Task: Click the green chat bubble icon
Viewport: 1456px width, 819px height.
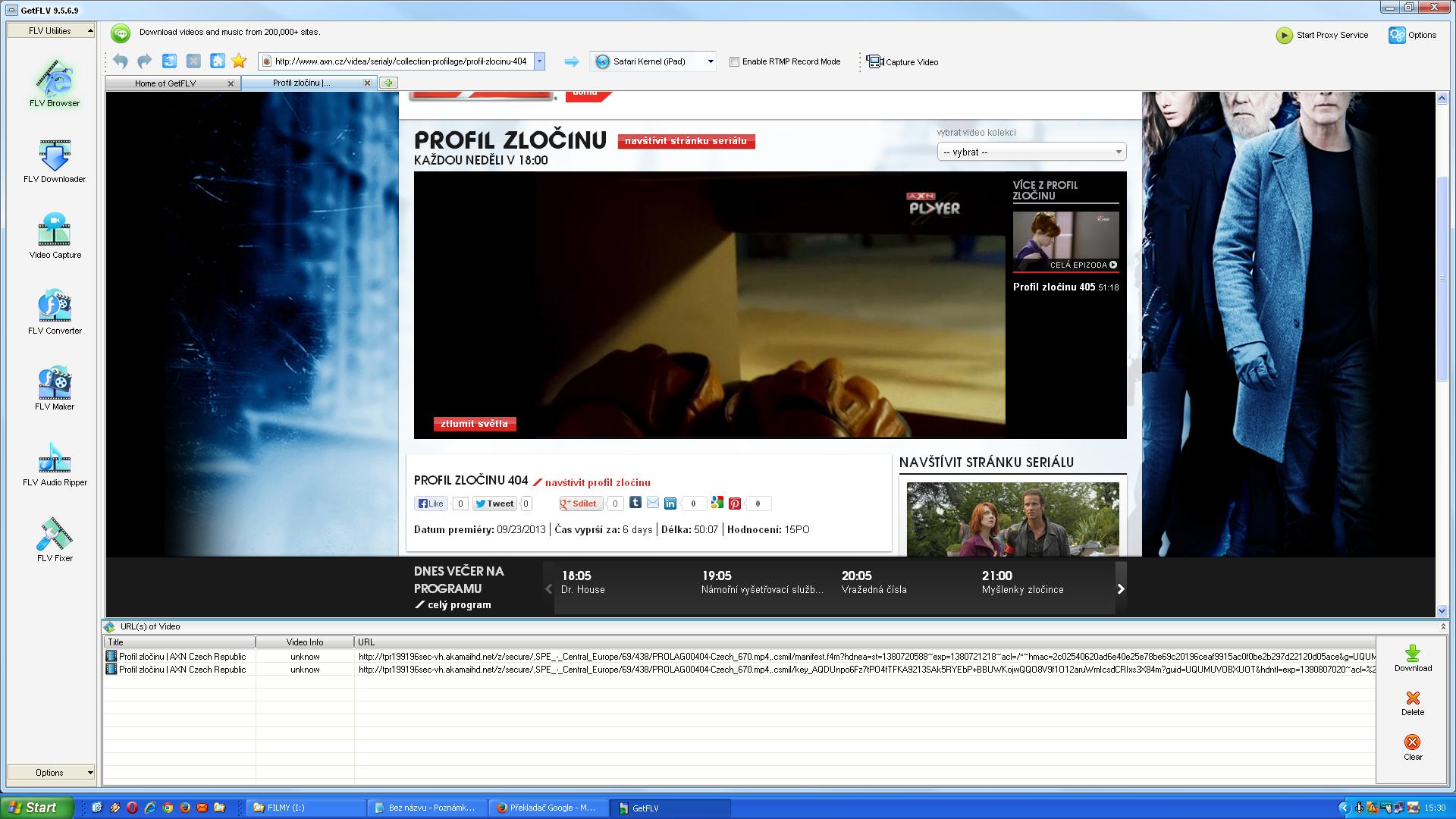Action: pyautogui.click(x=121, y=33)
